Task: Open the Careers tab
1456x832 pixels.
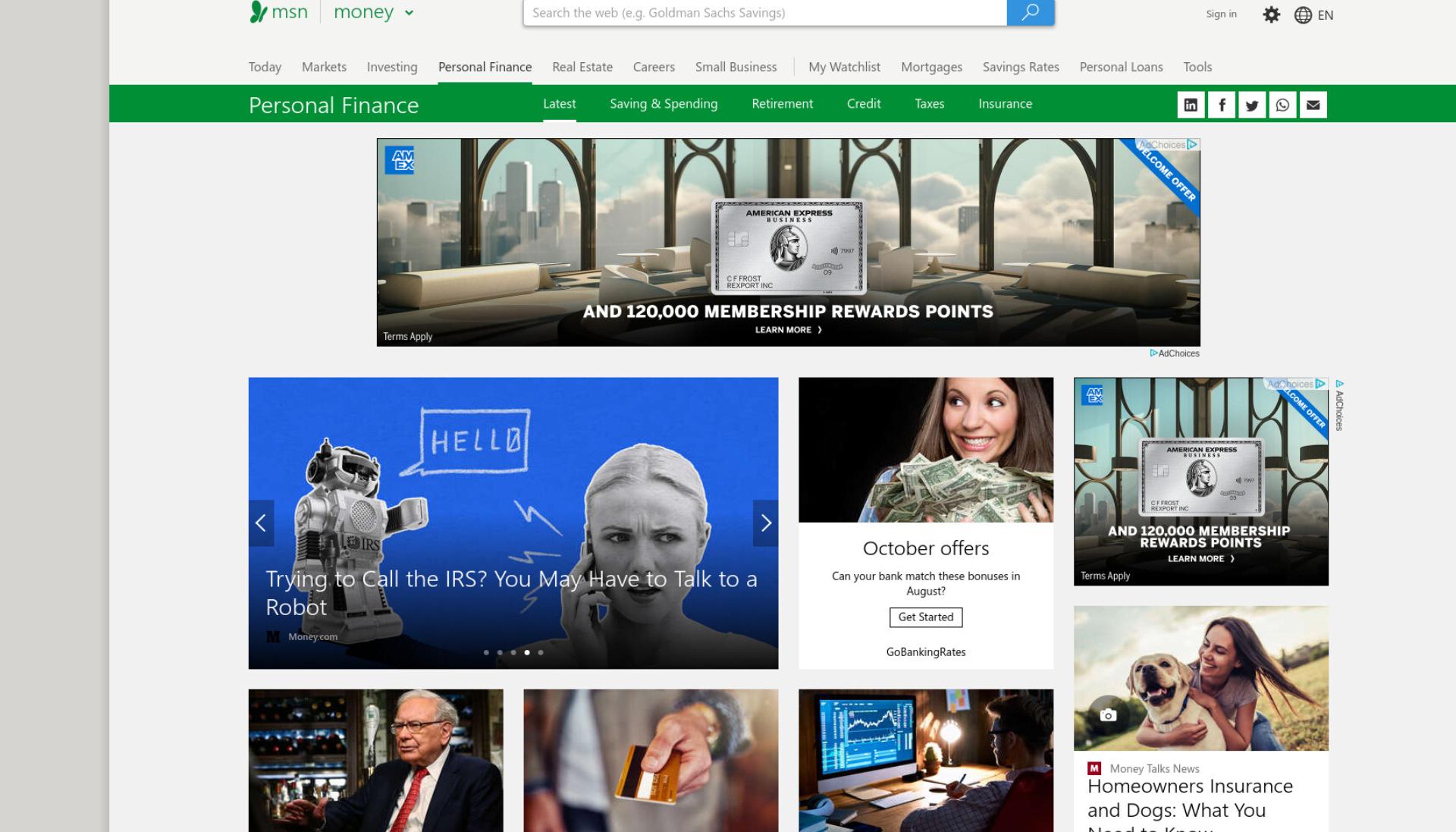Action: (654, 67)
